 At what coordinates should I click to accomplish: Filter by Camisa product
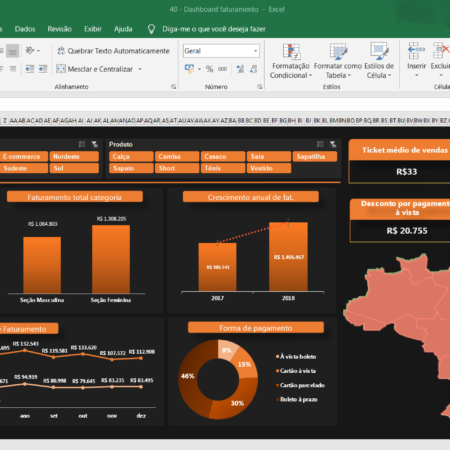tap(177, 156)
